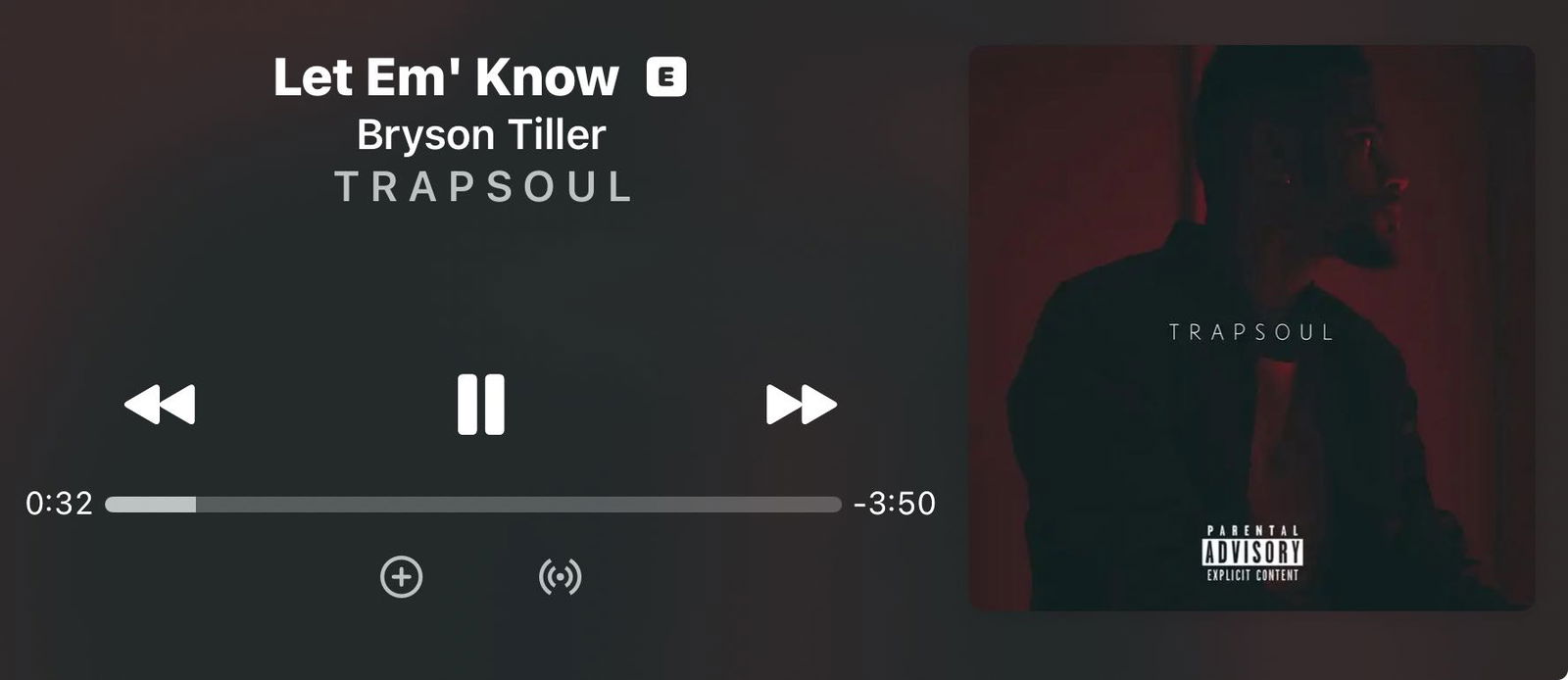The image size is (1568, 680).
Task: Jump to the start of the progress bar
Action: [x=109, y=505]
